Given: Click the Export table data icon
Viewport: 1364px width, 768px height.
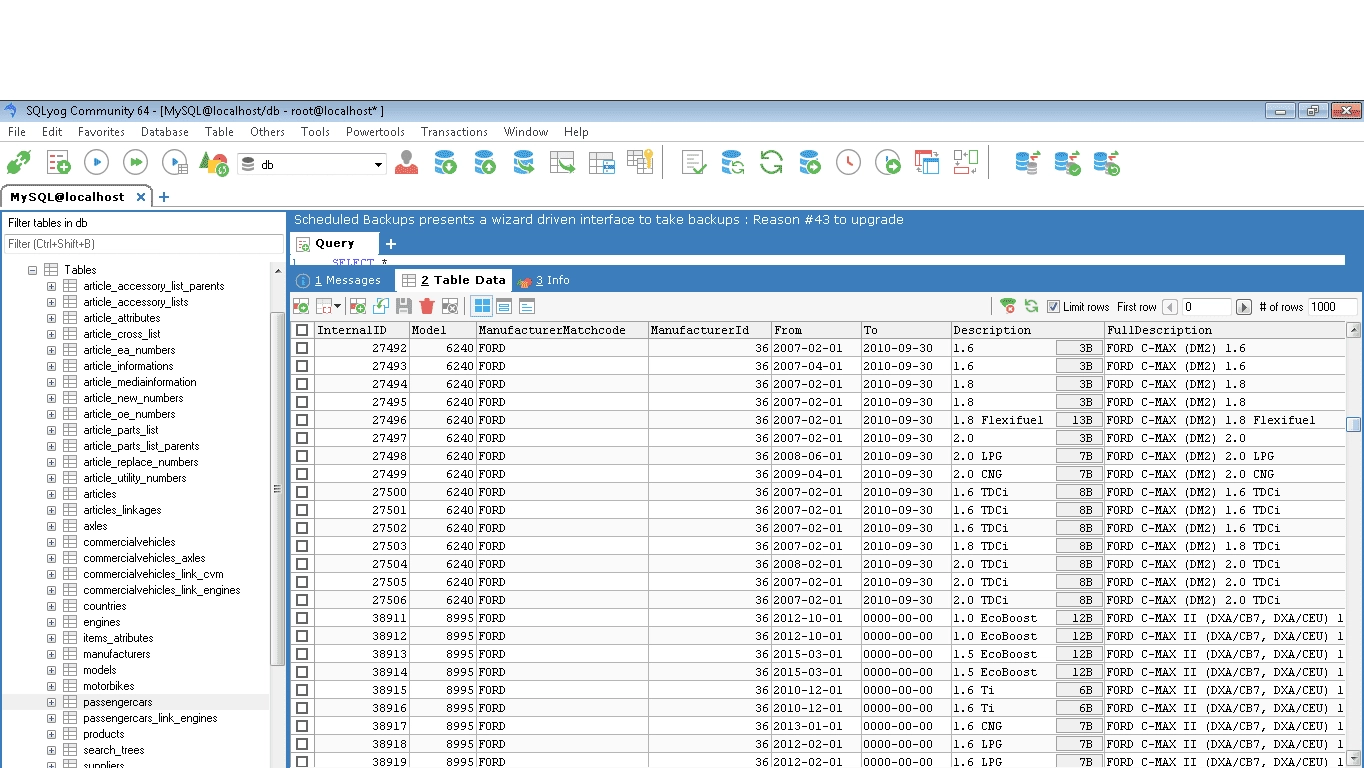Looking at the screenshot, I should pyautogui.click(x=562, y=163).
